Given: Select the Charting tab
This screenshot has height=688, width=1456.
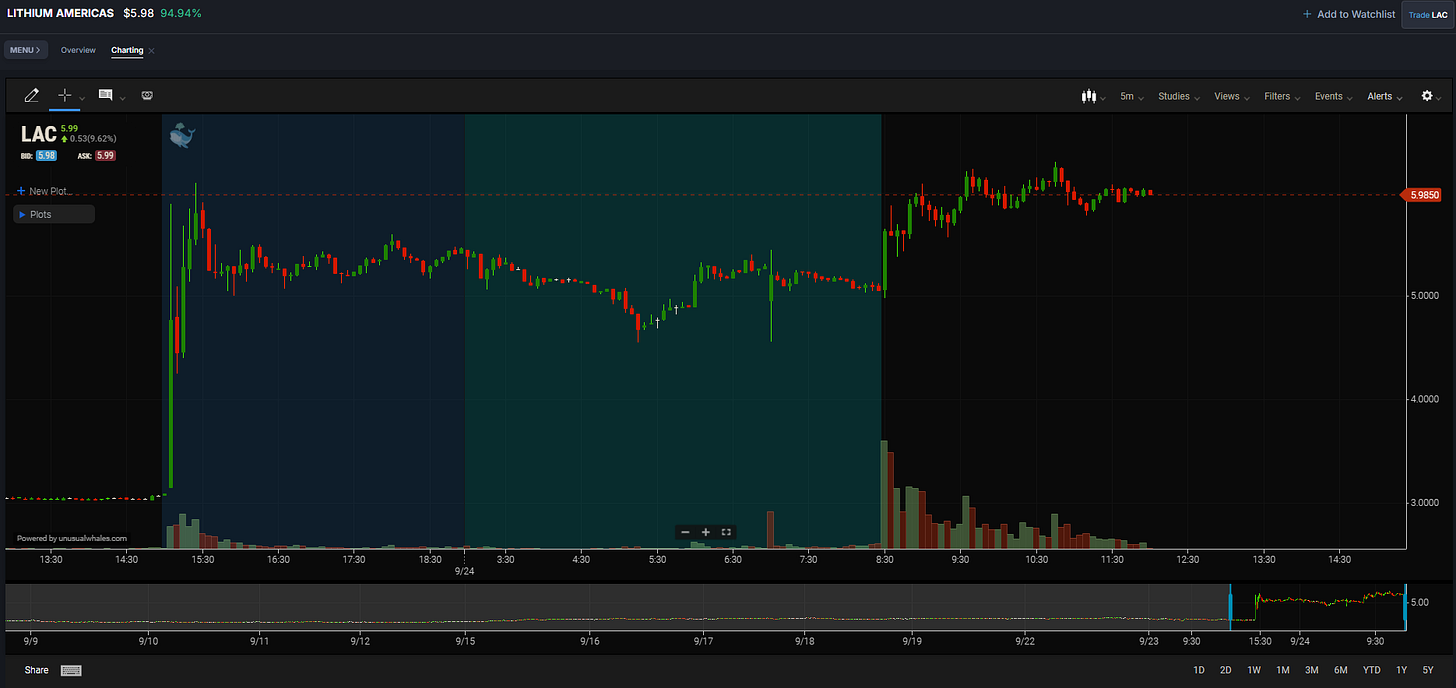Looking at the screenshot, I should tap(127, 50).
